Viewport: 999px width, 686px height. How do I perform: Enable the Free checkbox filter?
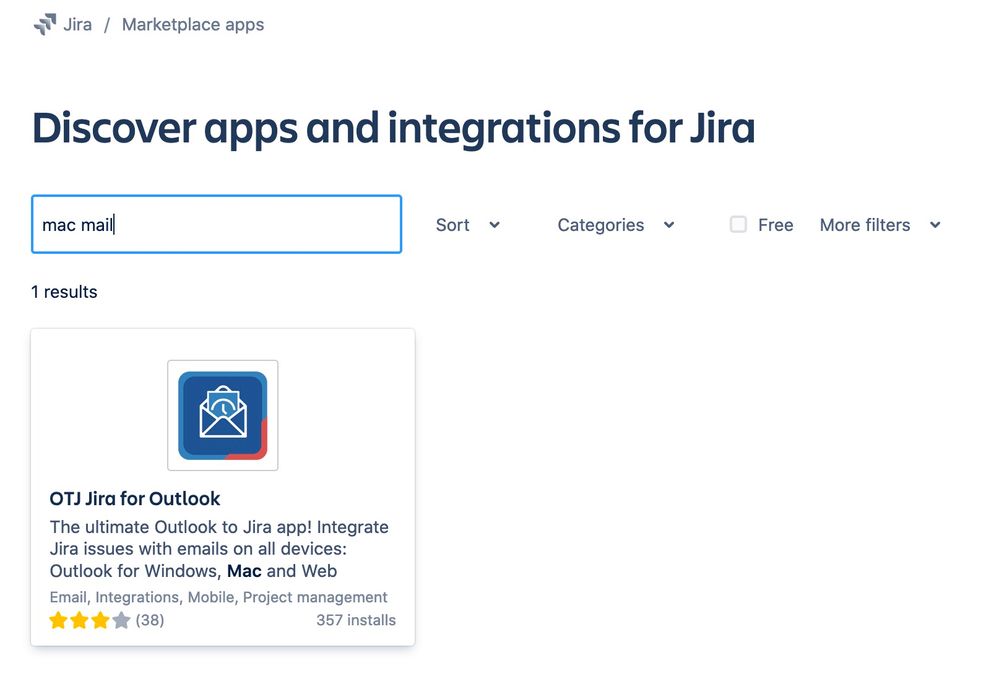tap(738, 224)
